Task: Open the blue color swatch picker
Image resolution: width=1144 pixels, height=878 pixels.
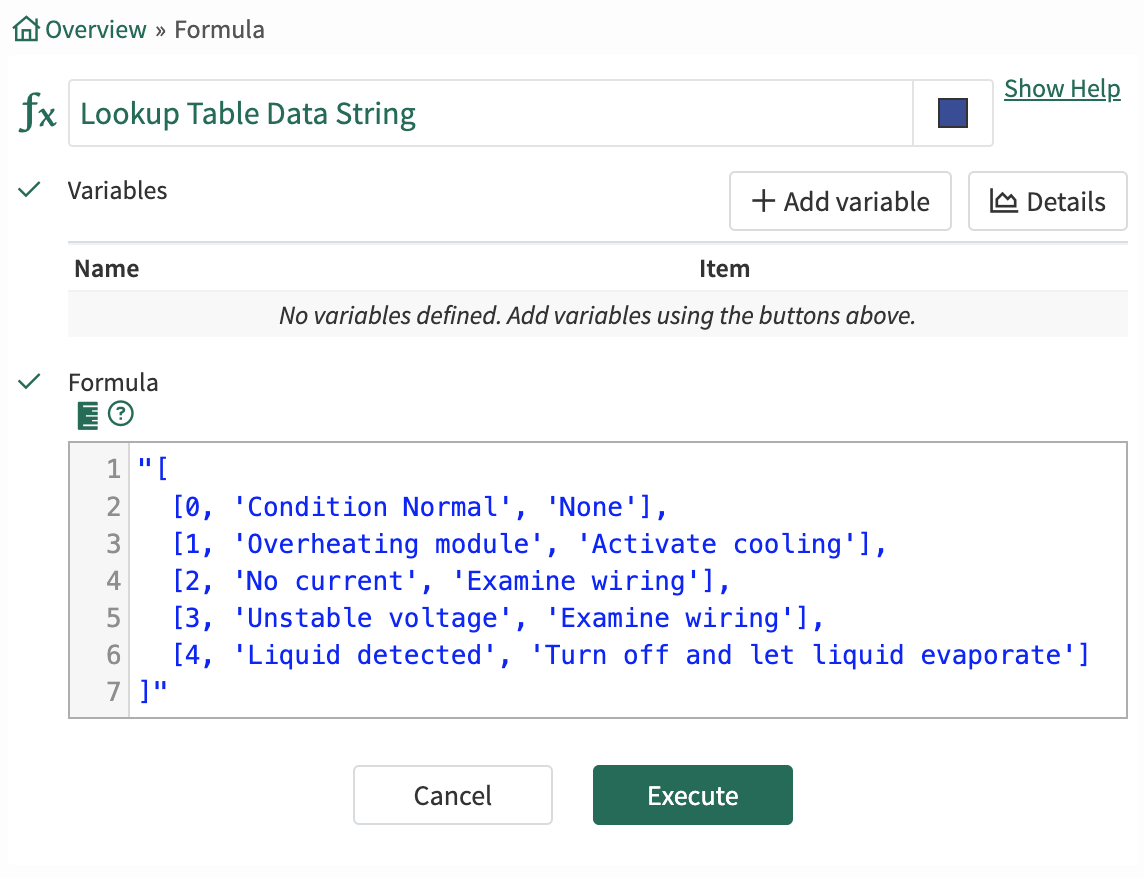Action: pyautogui.click(x=952, y=114)
